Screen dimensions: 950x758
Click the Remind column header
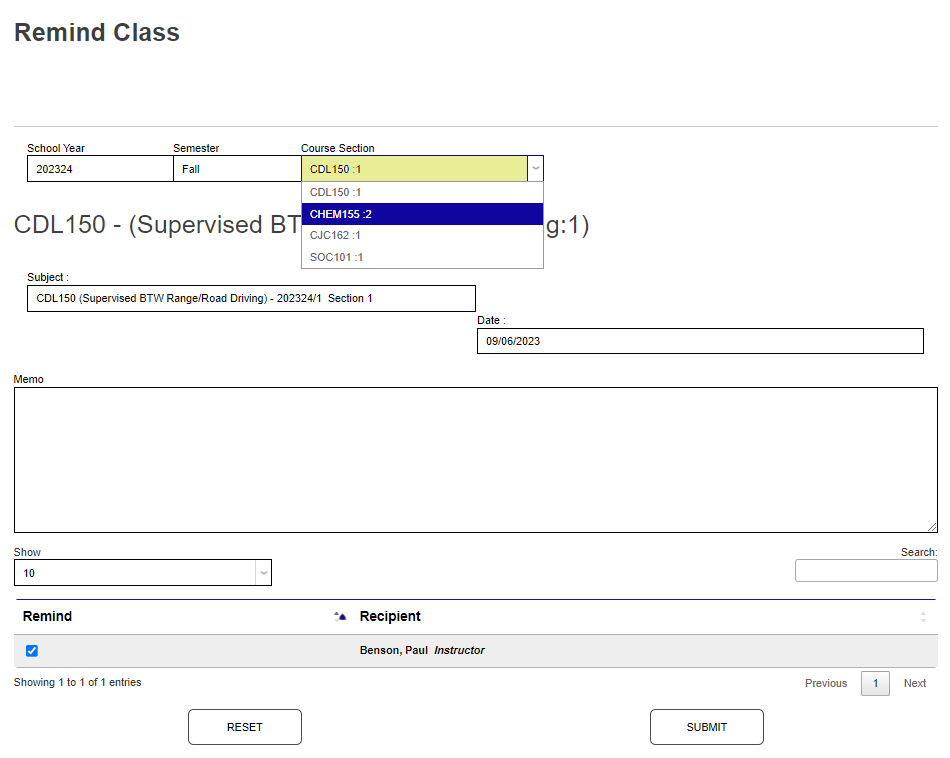tap(47, 616)
